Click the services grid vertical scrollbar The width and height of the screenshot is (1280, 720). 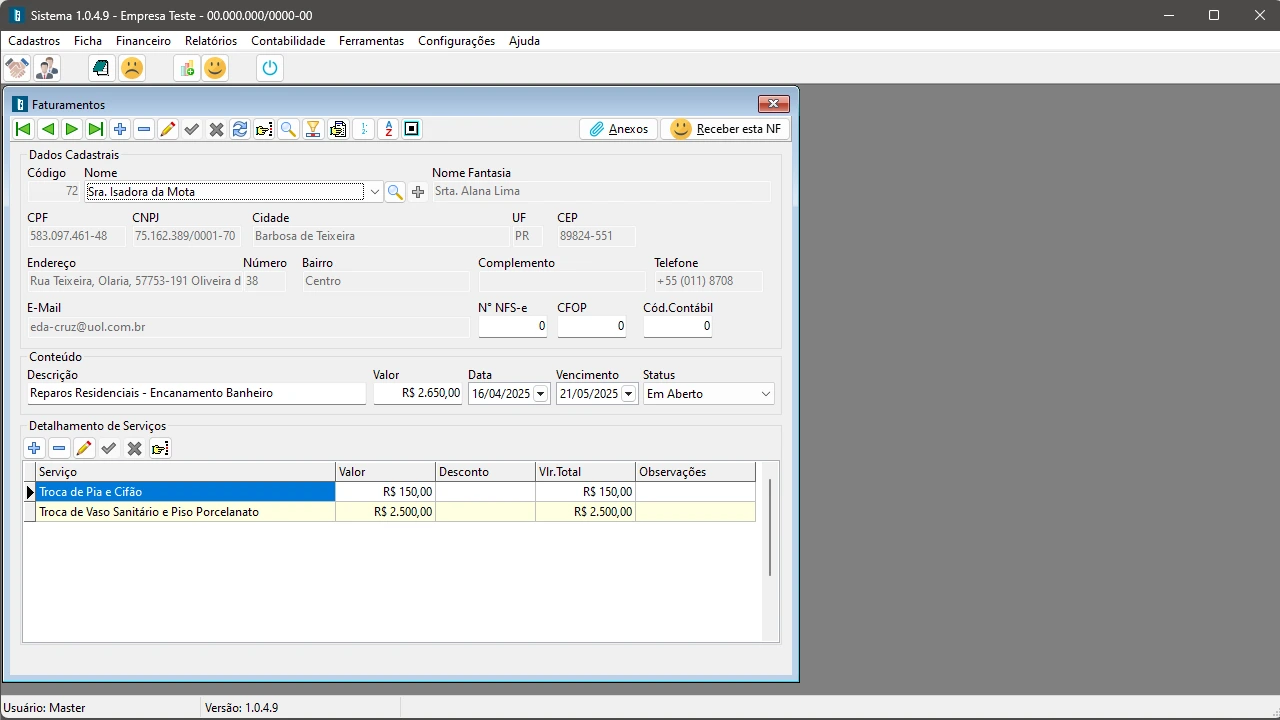[770, 527]
